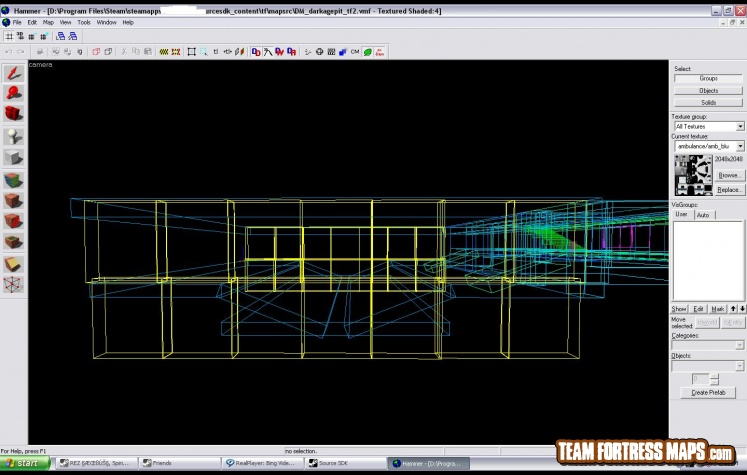747x475 pixels.
Task: Click the current texture preview thumbnail
Action: [694, 175]
